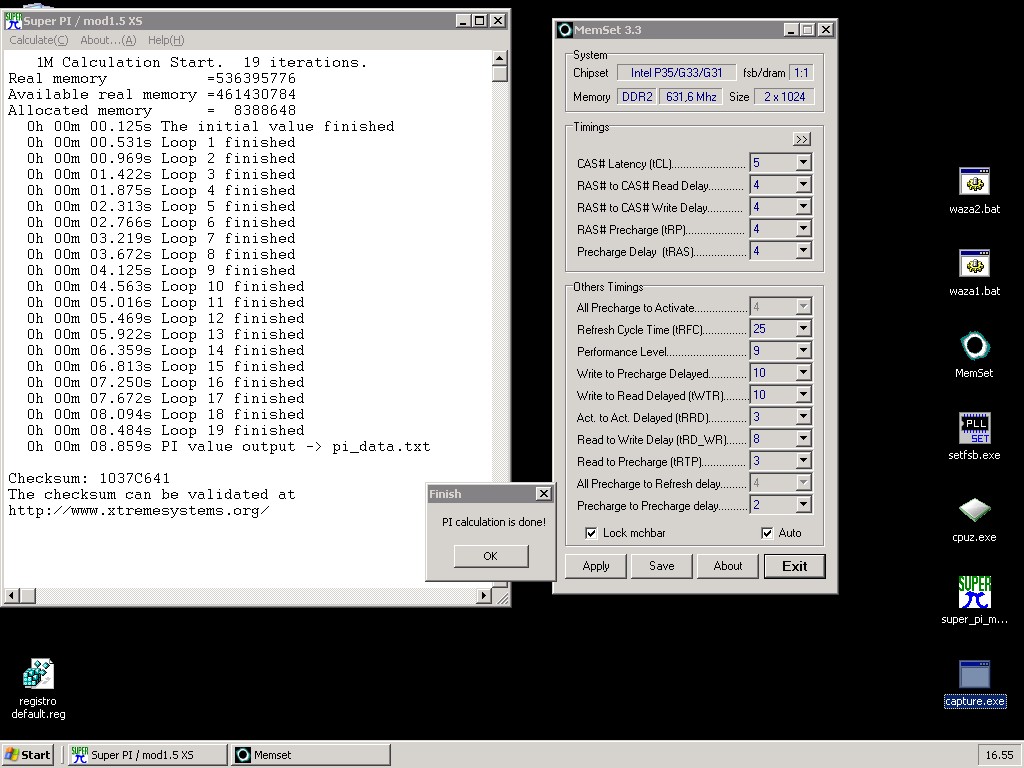The width and height of the screenshot is (1024, 768).
Task: Switch to Memset taskbar button
Action: [x=311, y=755]
